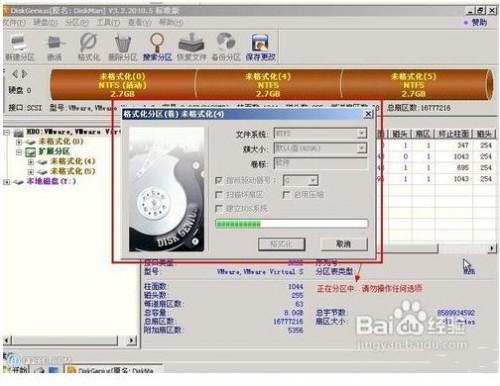Screen dimensions: 500x386
Task: Click the 扇区 (sector) column header
Action: click(423, 134)
